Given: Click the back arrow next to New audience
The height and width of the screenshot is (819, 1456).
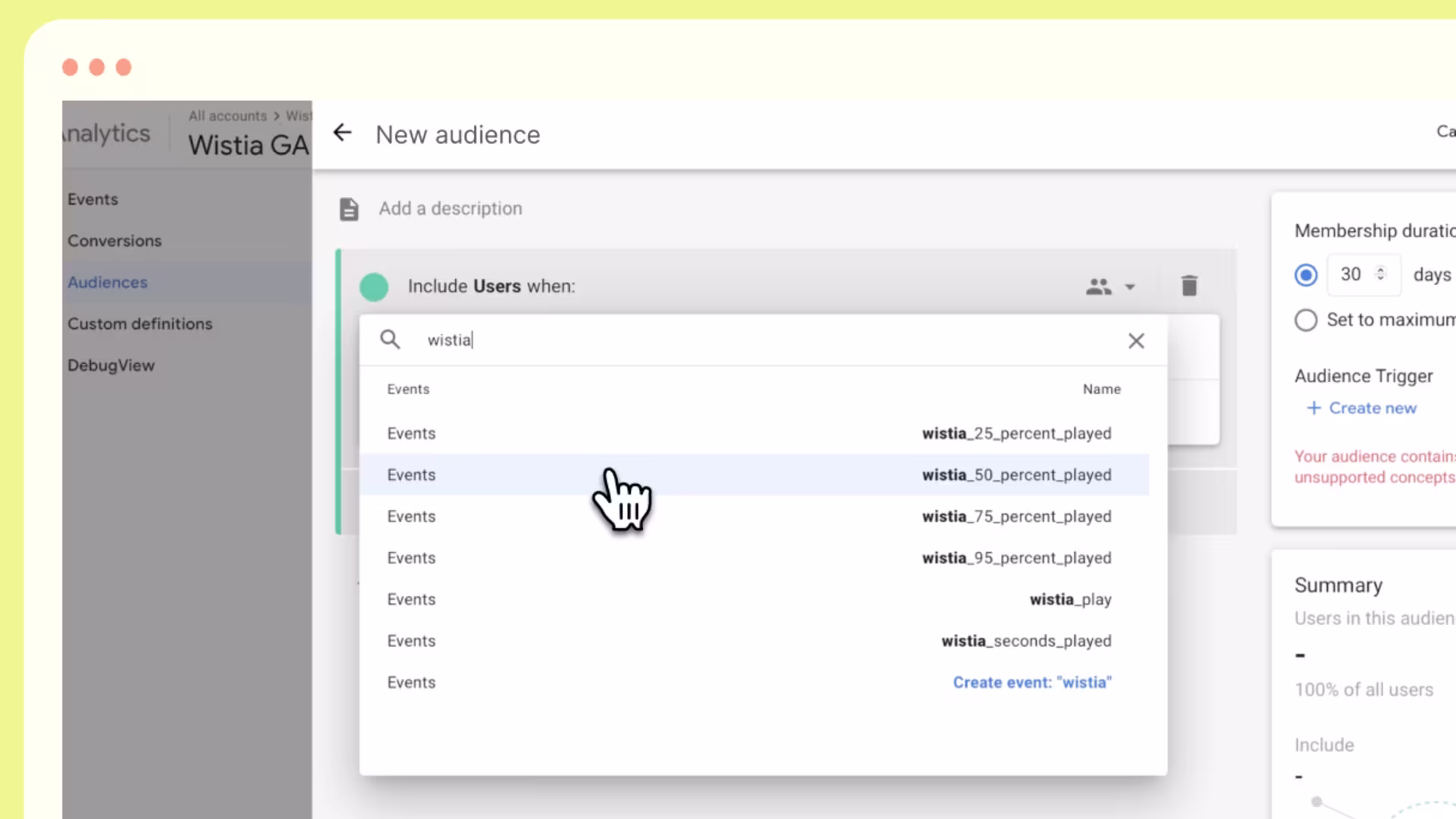Looking at the screenshot, I should coord(343,133).
